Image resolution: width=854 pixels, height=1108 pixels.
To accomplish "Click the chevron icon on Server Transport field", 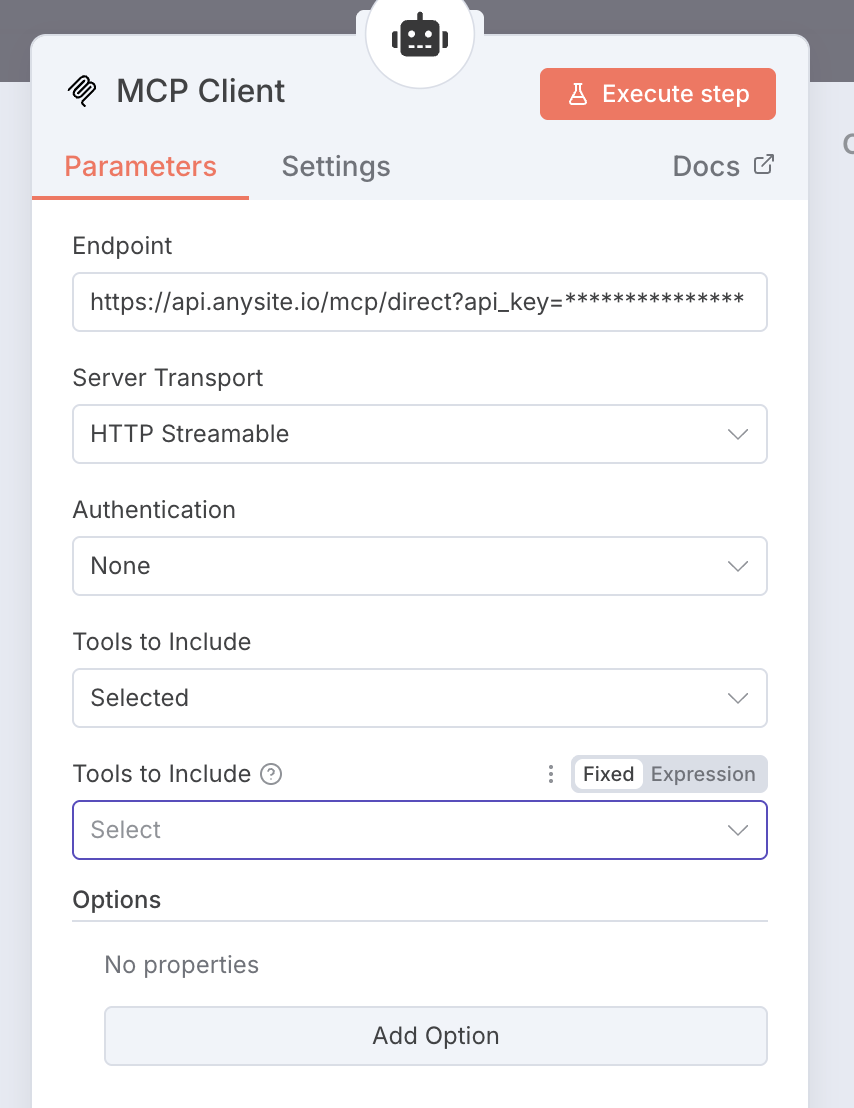I will coord(738,434).
